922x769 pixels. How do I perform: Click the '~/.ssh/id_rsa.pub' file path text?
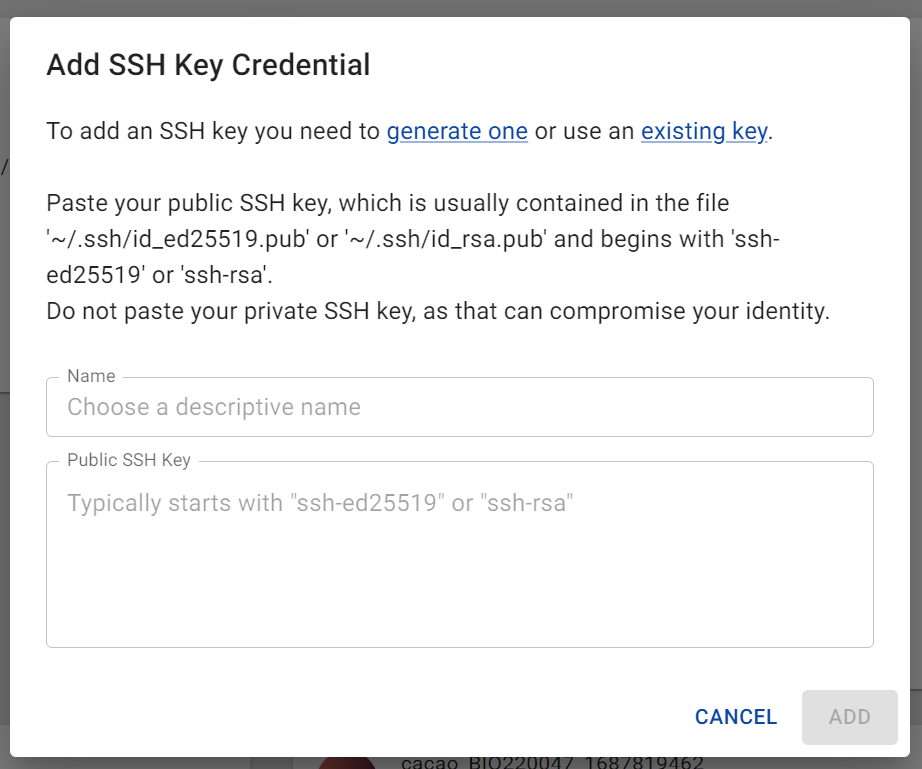pyautogui.click(x=446, y=239)
